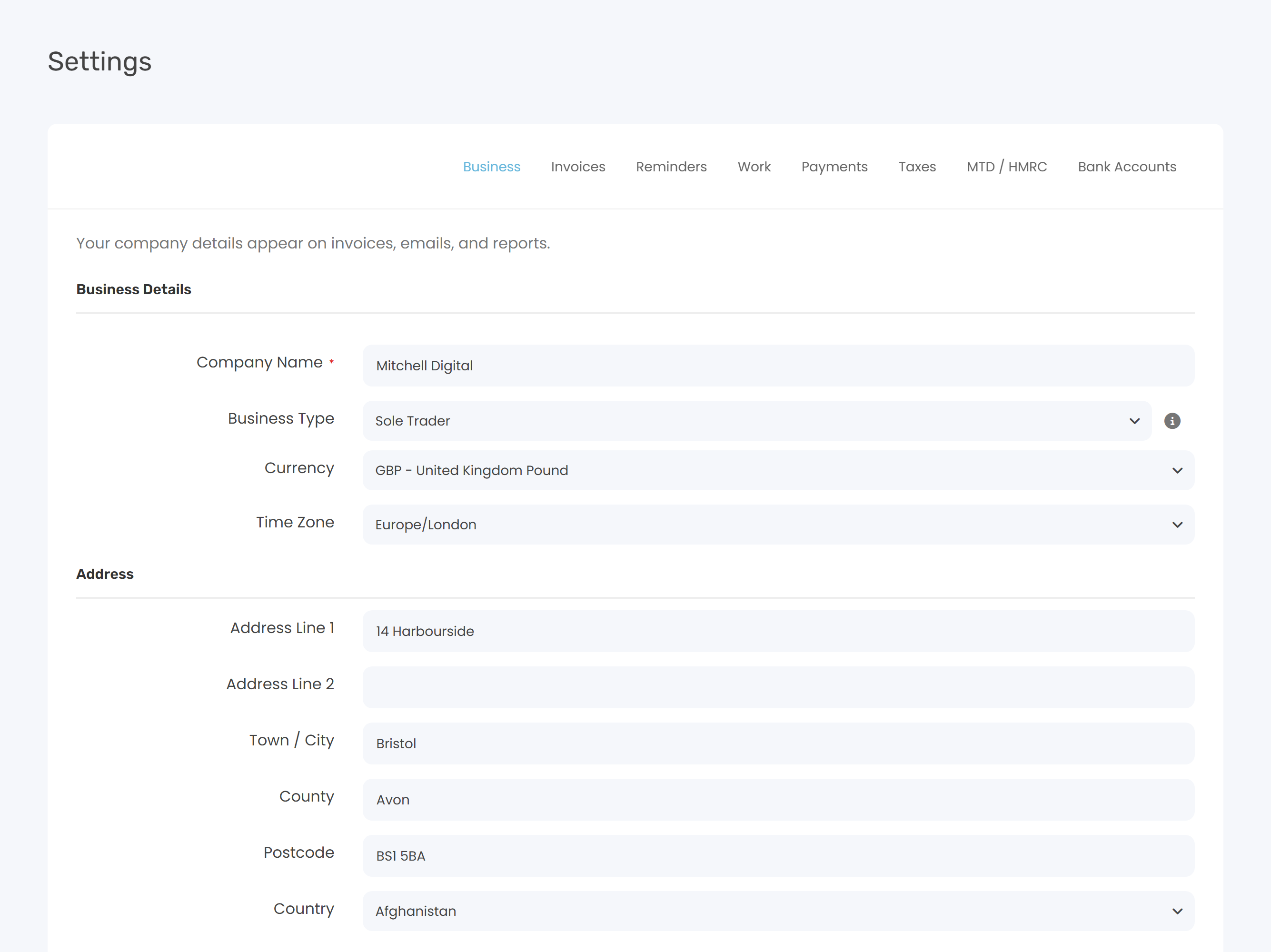Click the Business Details section heading
1271x952 pixels.
point(133,289)
